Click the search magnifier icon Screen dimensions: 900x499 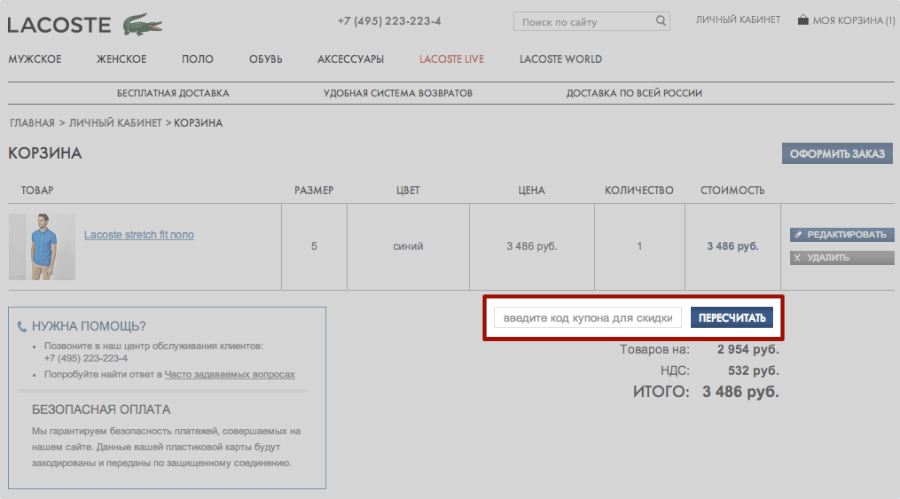[661, 20]
